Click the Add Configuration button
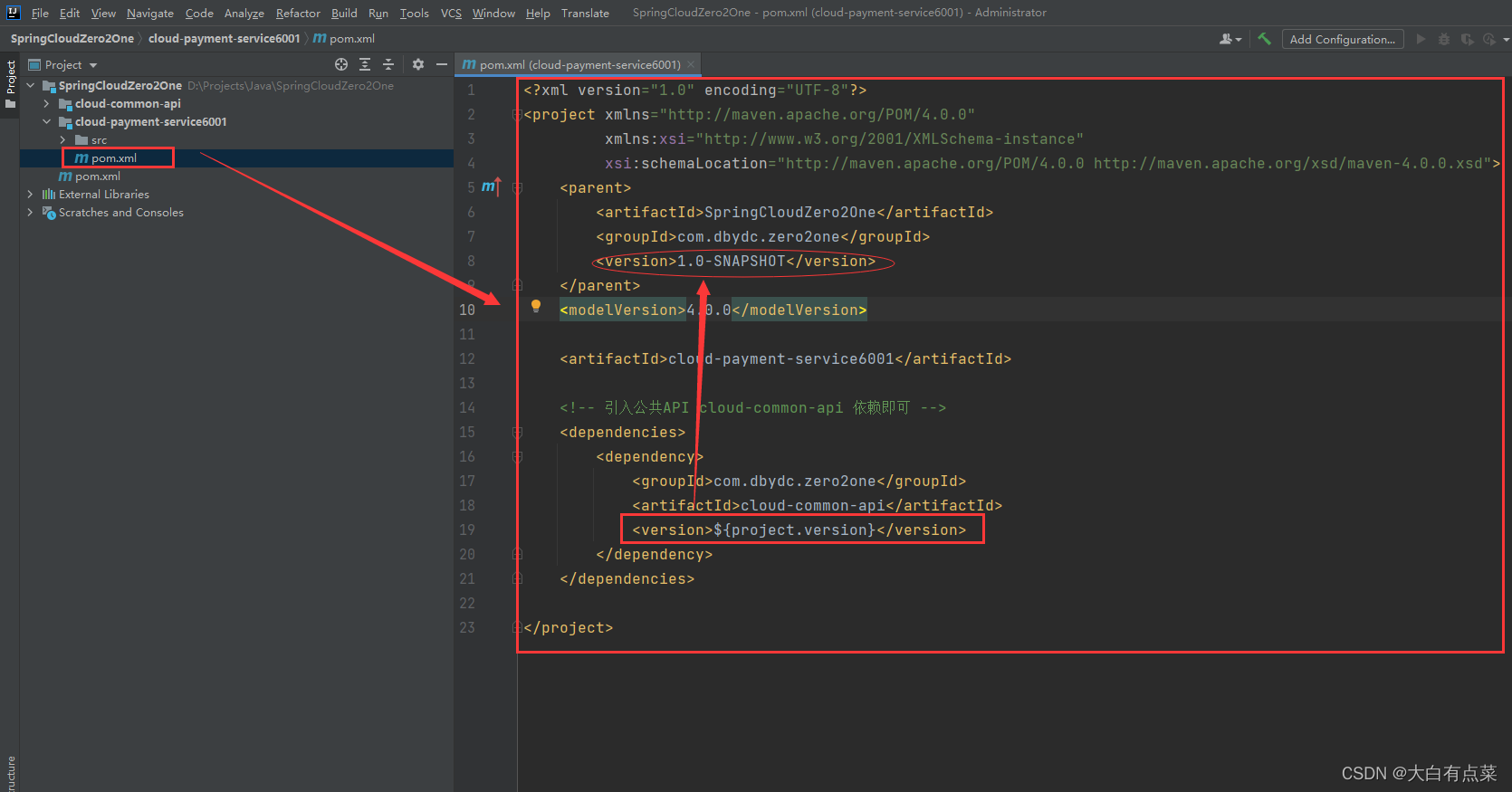Viewport: 1512px width, 792px height. [x=1343, y=39]
